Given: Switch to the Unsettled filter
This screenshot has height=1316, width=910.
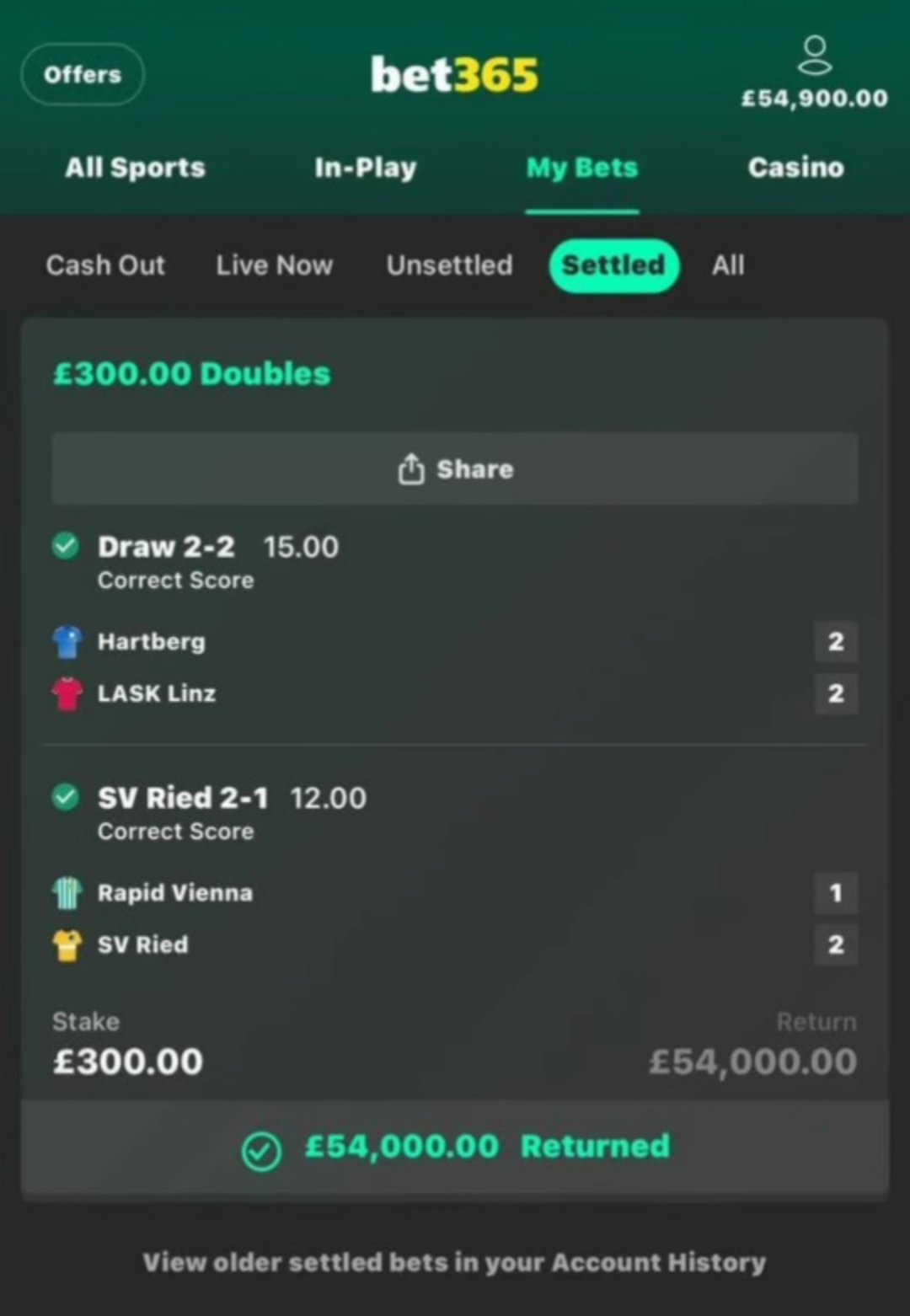Looking at the screenshot, I should point(449,265).
